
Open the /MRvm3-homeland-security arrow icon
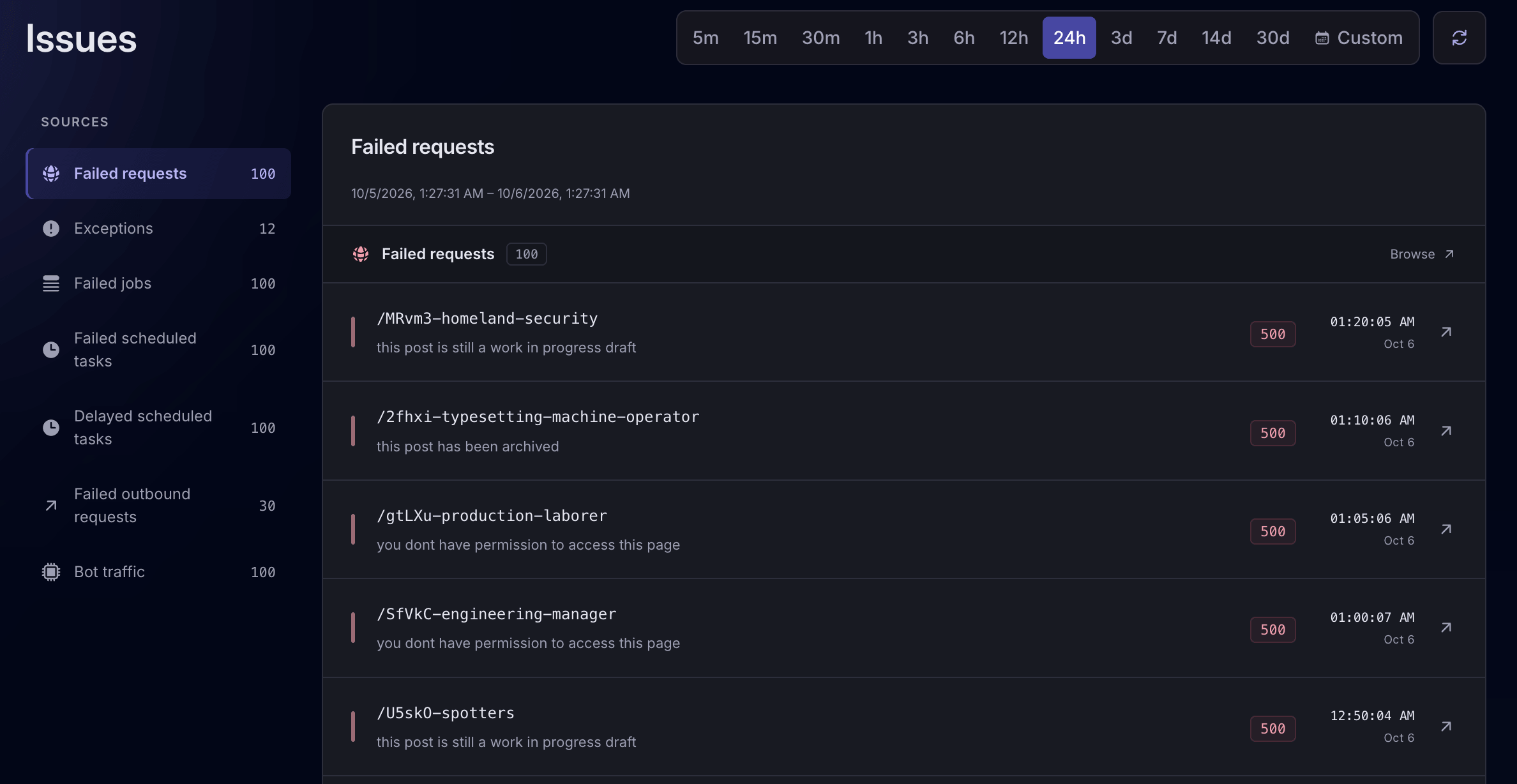1446,332
